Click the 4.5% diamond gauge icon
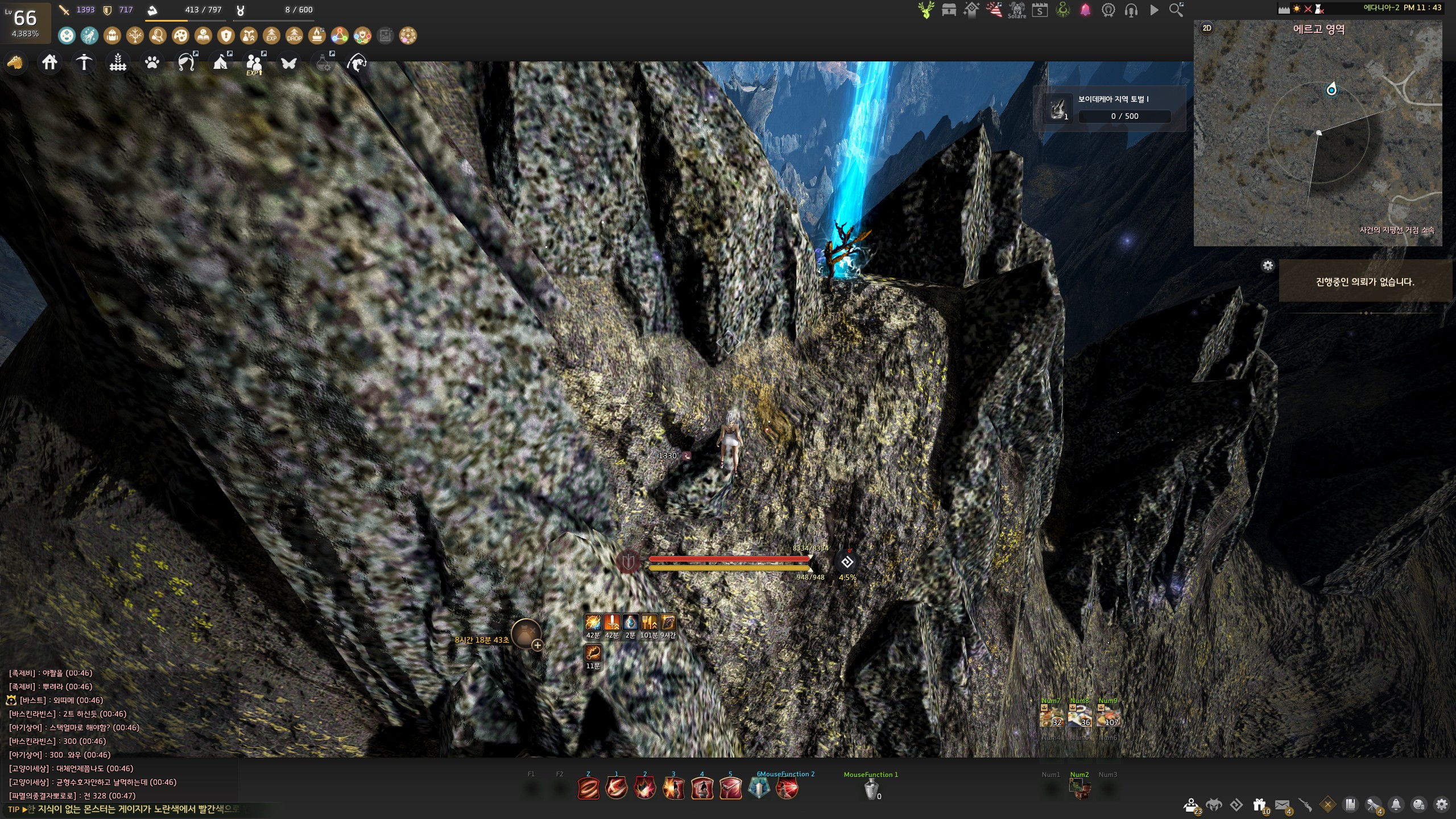This screenshot has height=819, width=1456. 847,562
